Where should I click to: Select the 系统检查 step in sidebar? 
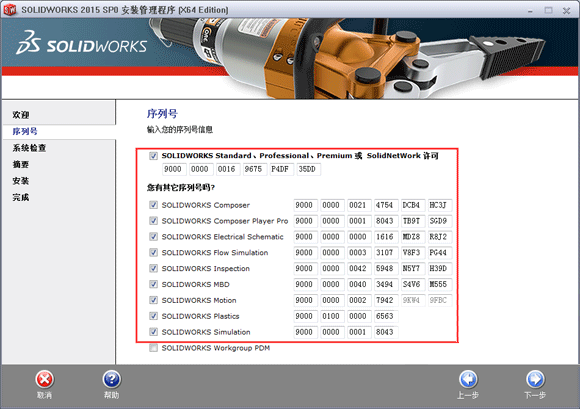(x=29, y=148)
